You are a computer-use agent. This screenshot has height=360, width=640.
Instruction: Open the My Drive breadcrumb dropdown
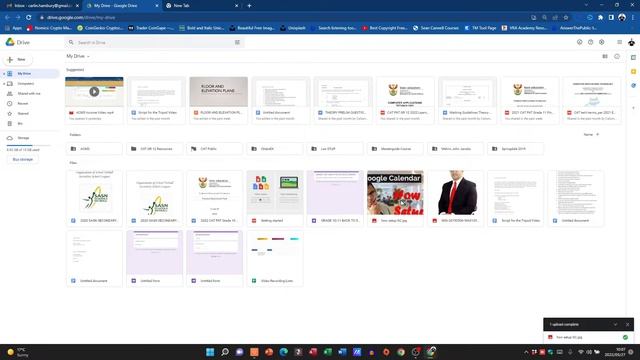[77, 56]
